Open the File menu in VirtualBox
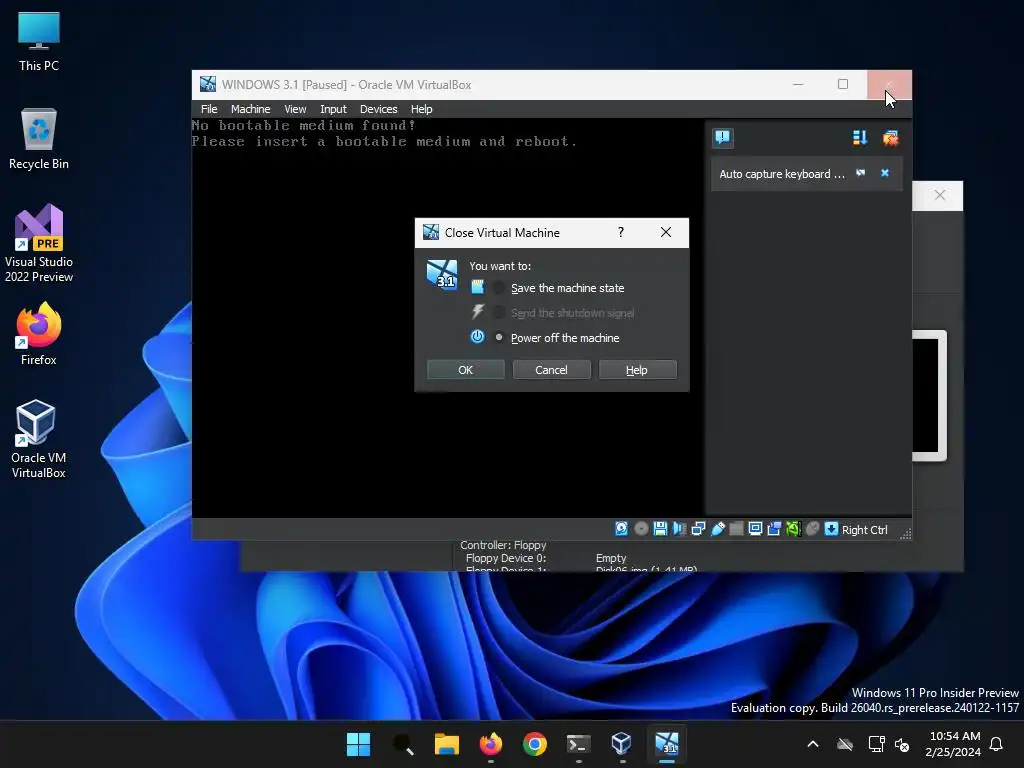Viewport: 1024px width, 768px height. [209, 109]
